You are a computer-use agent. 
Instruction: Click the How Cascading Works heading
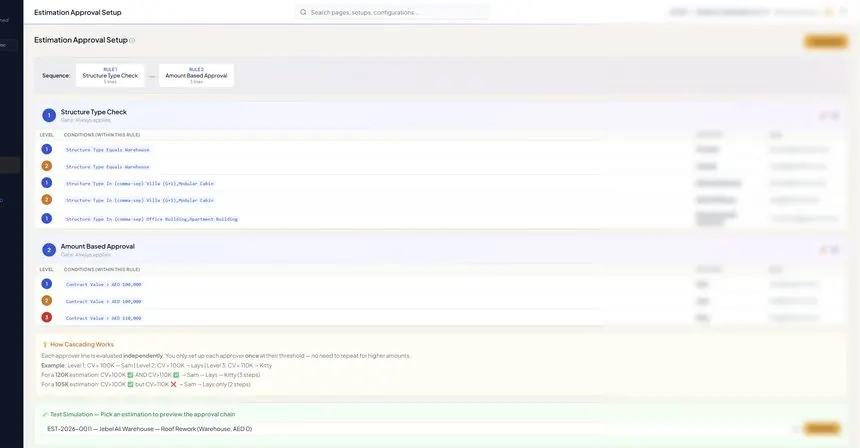pyautogui.click(x=82, y=344)
